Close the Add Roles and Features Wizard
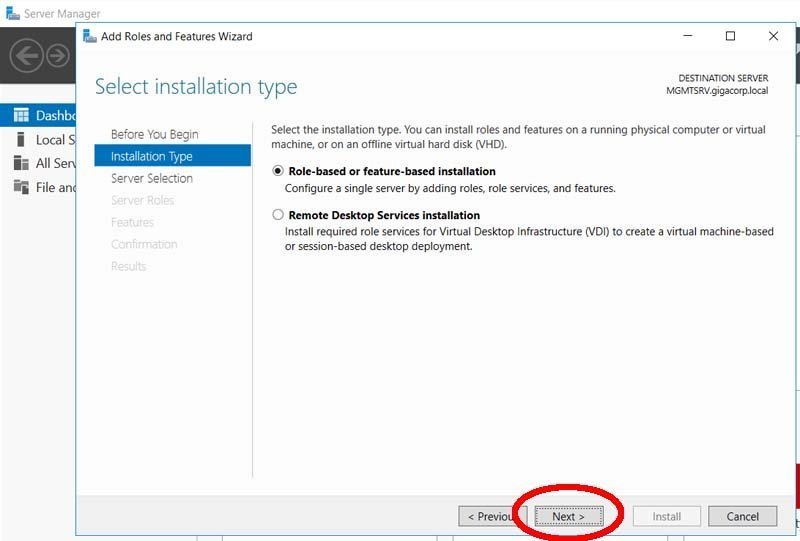 [x=773, y=36]
